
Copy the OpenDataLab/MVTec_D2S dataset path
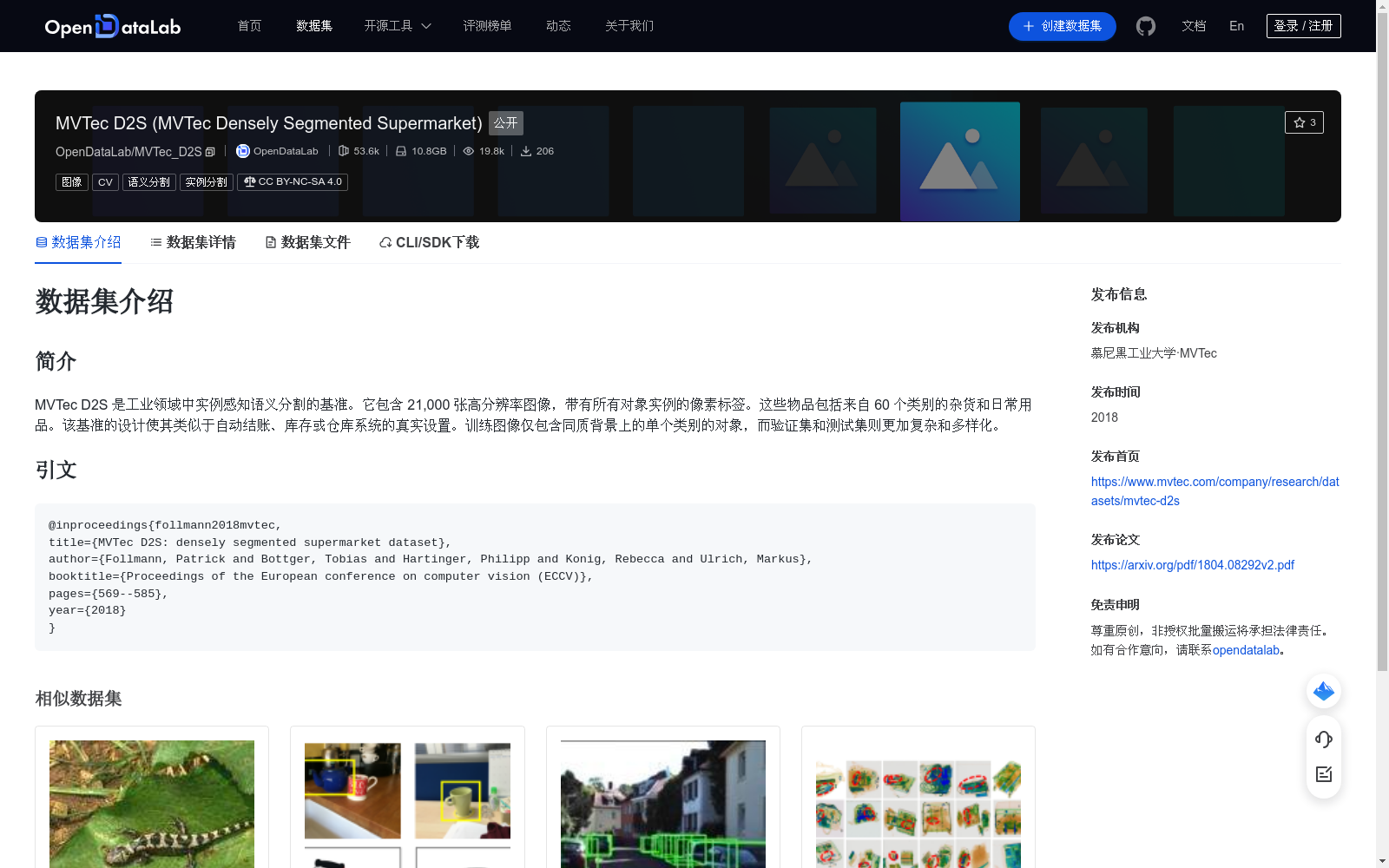point(210,152)
